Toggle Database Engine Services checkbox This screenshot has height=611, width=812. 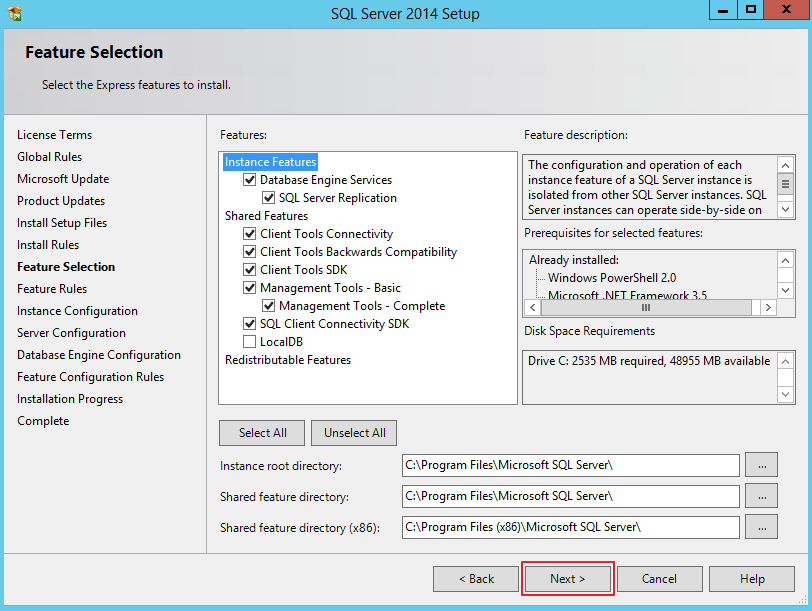pos(250,180)
